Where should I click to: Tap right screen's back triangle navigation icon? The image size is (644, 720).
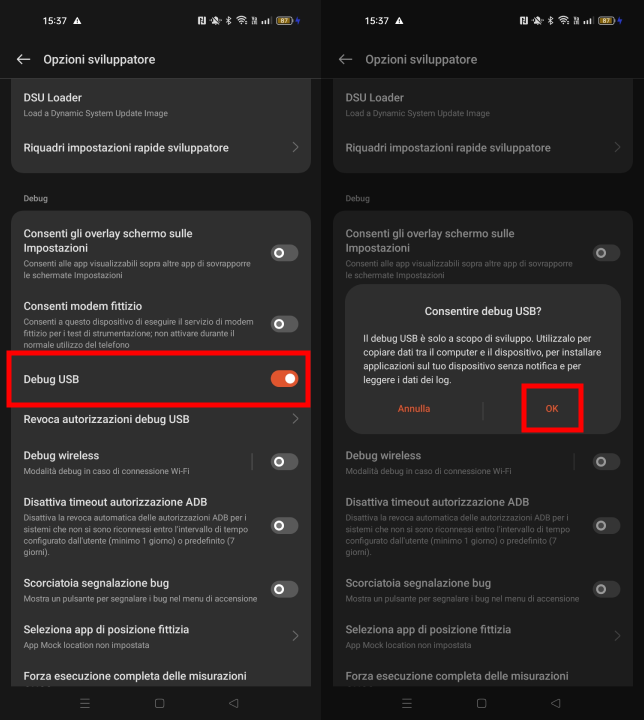(x=556, y=703)
